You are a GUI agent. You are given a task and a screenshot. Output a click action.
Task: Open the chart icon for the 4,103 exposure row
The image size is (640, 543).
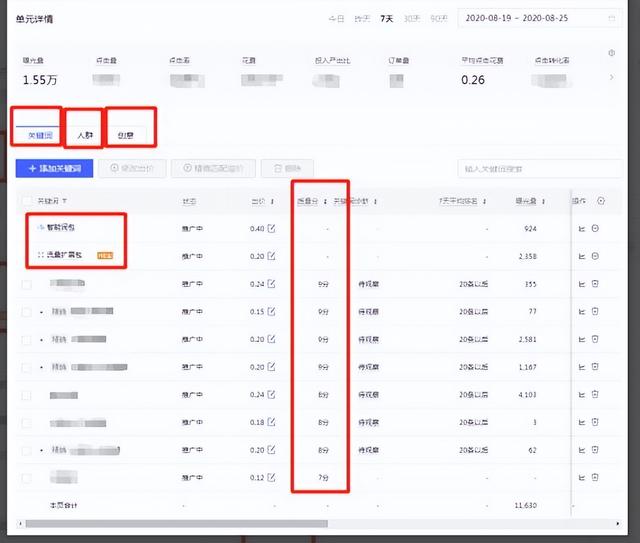point(582,395)
